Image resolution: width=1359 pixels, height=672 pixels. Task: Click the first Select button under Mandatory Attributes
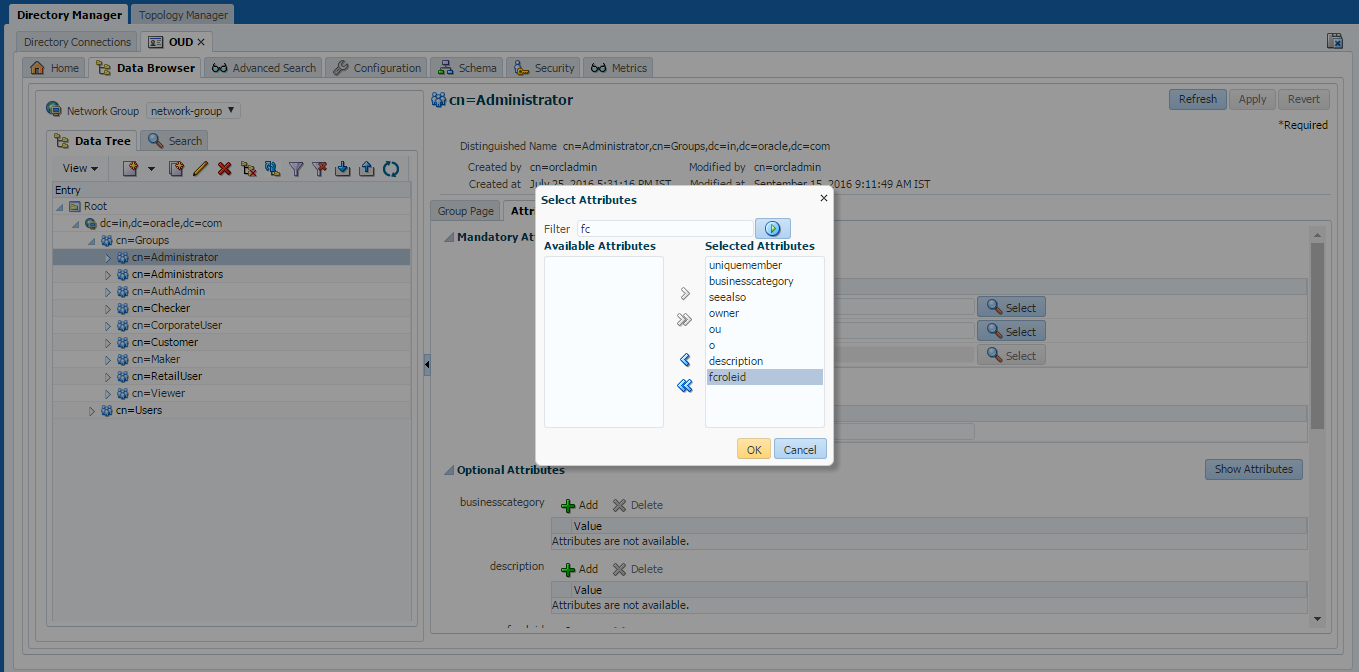1011,308
